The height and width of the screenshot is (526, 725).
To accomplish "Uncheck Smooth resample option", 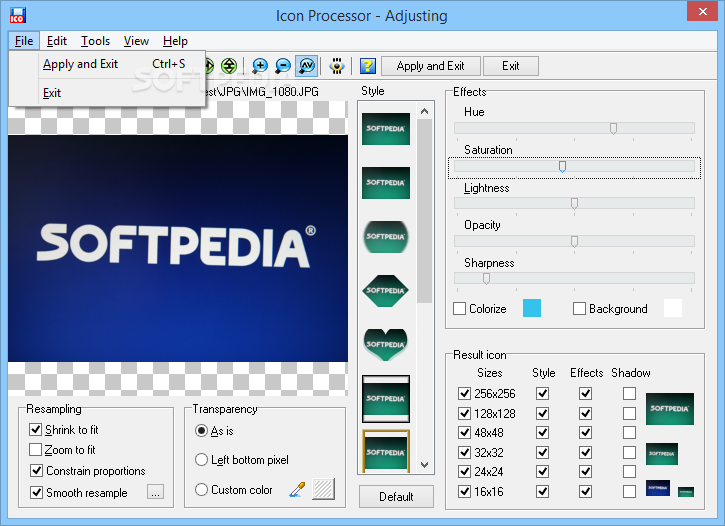I will [x=37, y=492].
